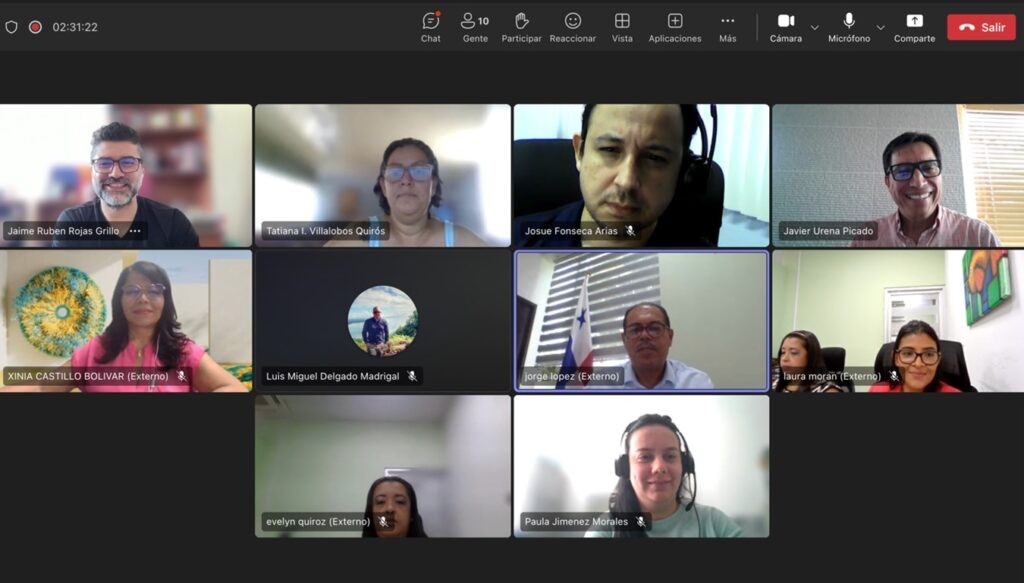The image size is (1024, 583).
Task: Open the Reaccionar emoji reactions
Action: coord(573,27)
